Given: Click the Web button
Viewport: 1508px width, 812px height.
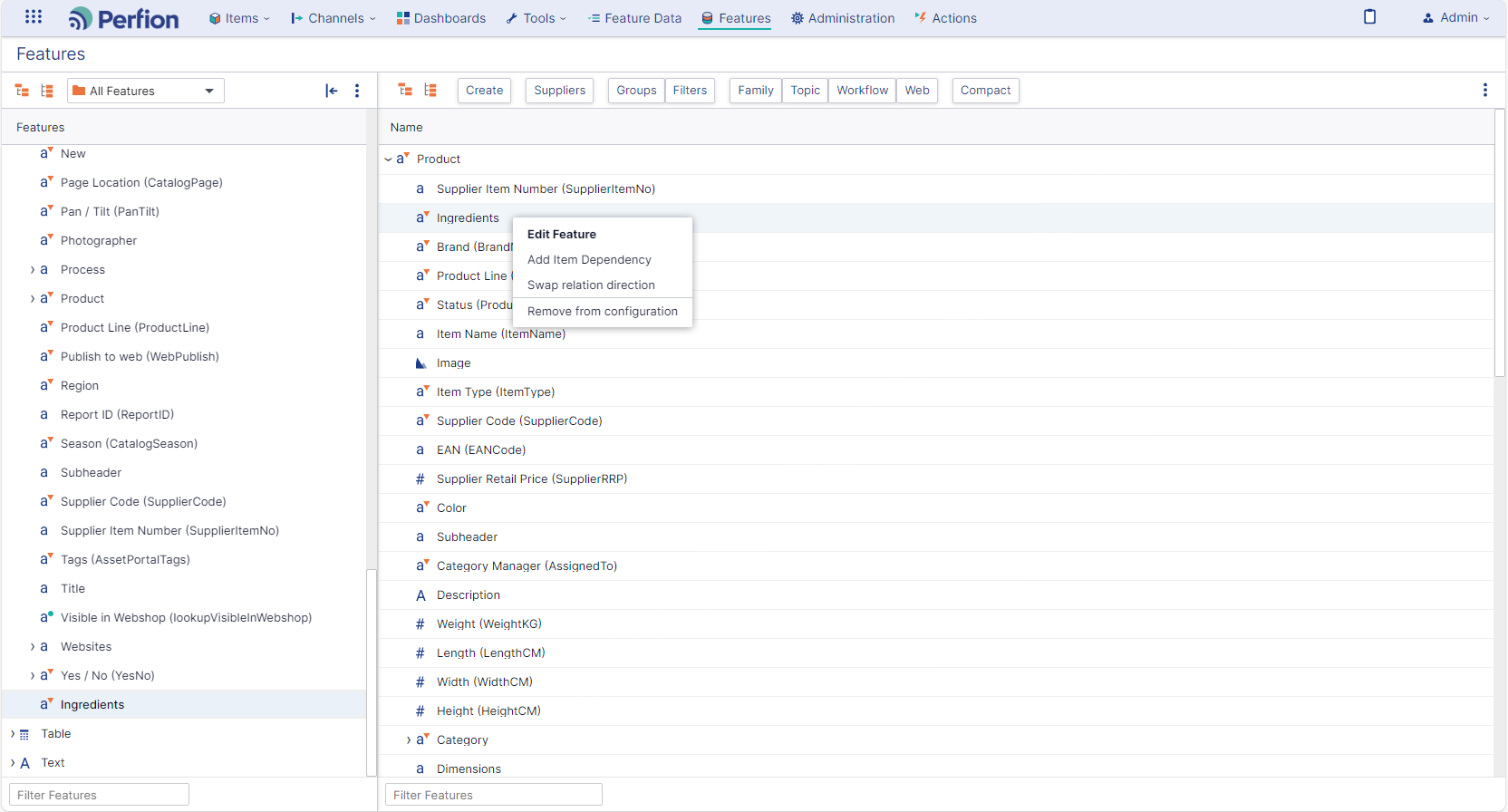Looking at the screenshot, I should (x=917, y=91).
